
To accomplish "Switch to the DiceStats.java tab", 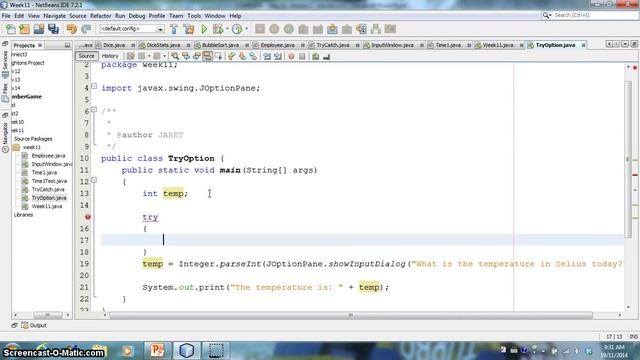I will click(x=163, y=45).
